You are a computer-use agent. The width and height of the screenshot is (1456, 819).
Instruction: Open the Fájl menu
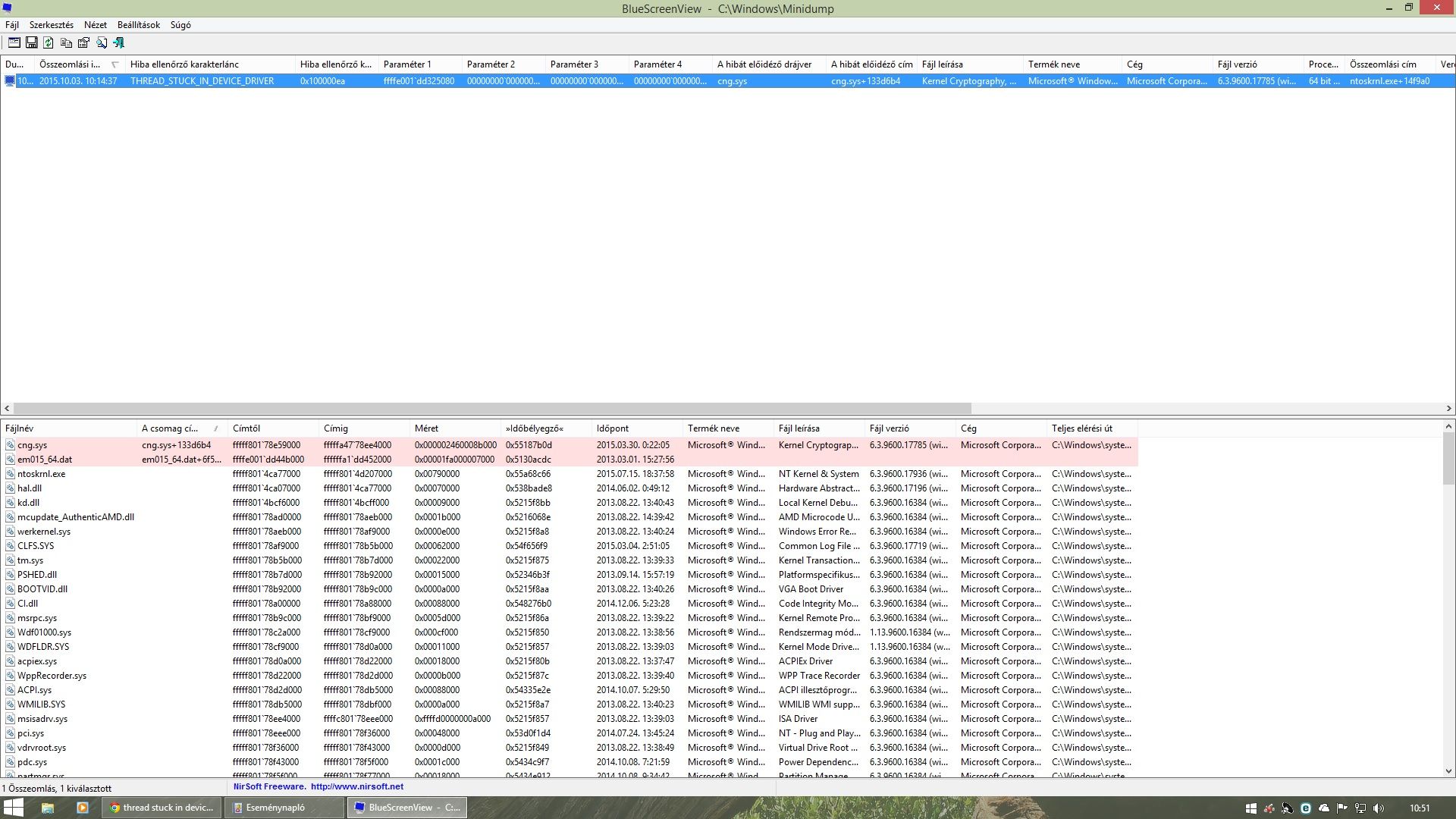coord(12,25)
